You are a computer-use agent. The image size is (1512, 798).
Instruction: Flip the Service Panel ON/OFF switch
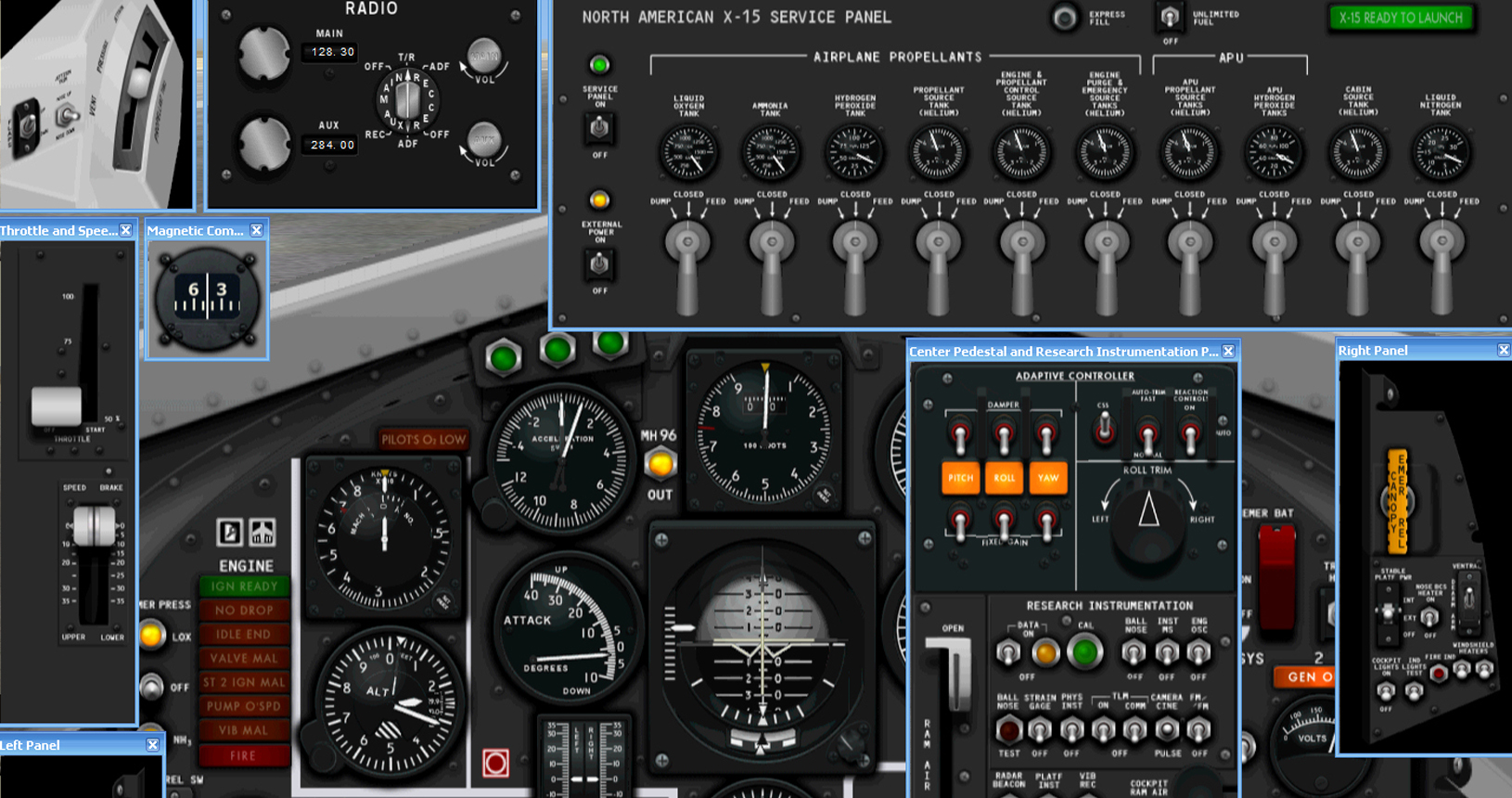click(599, 127)
